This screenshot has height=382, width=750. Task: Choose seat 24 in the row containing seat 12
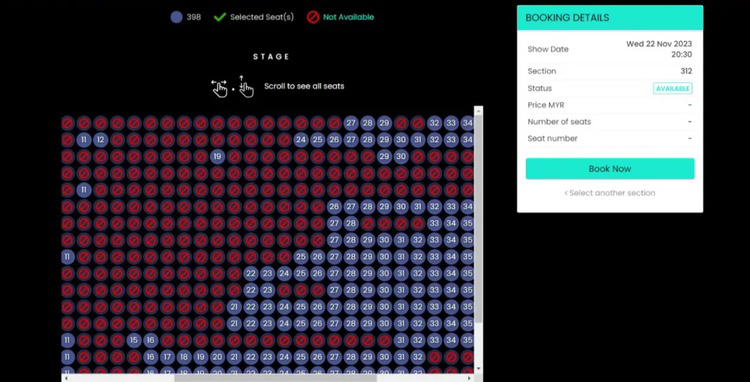[x=301, y=140]
